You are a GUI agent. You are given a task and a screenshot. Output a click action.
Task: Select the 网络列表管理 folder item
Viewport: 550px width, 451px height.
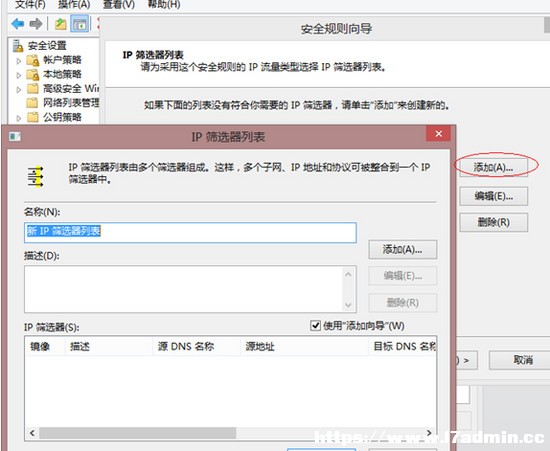[63, 102]
